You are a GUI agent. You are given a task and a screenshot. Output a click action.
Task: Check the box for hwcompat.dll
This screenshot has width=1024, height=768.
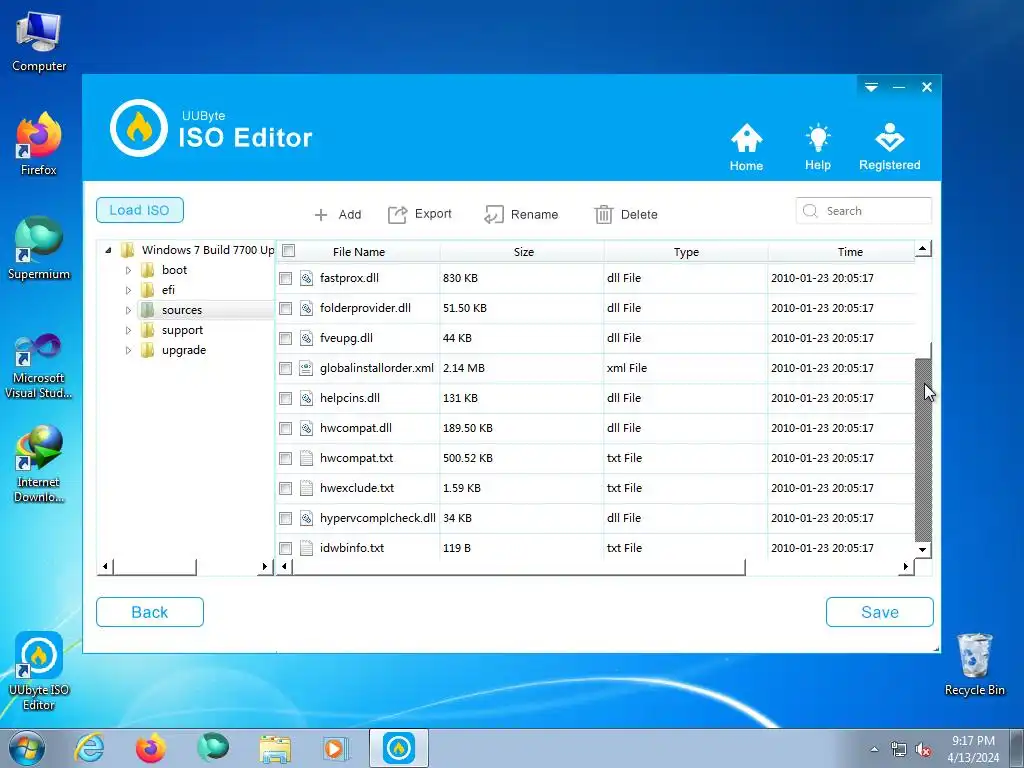point(285,428)
